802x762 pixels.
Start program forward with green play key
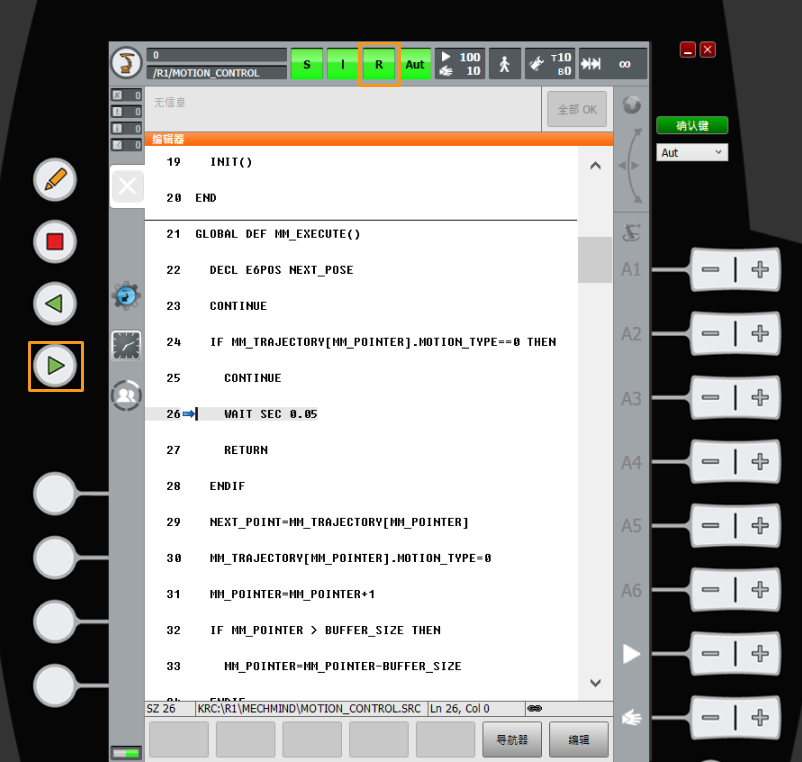click(55, 366)
